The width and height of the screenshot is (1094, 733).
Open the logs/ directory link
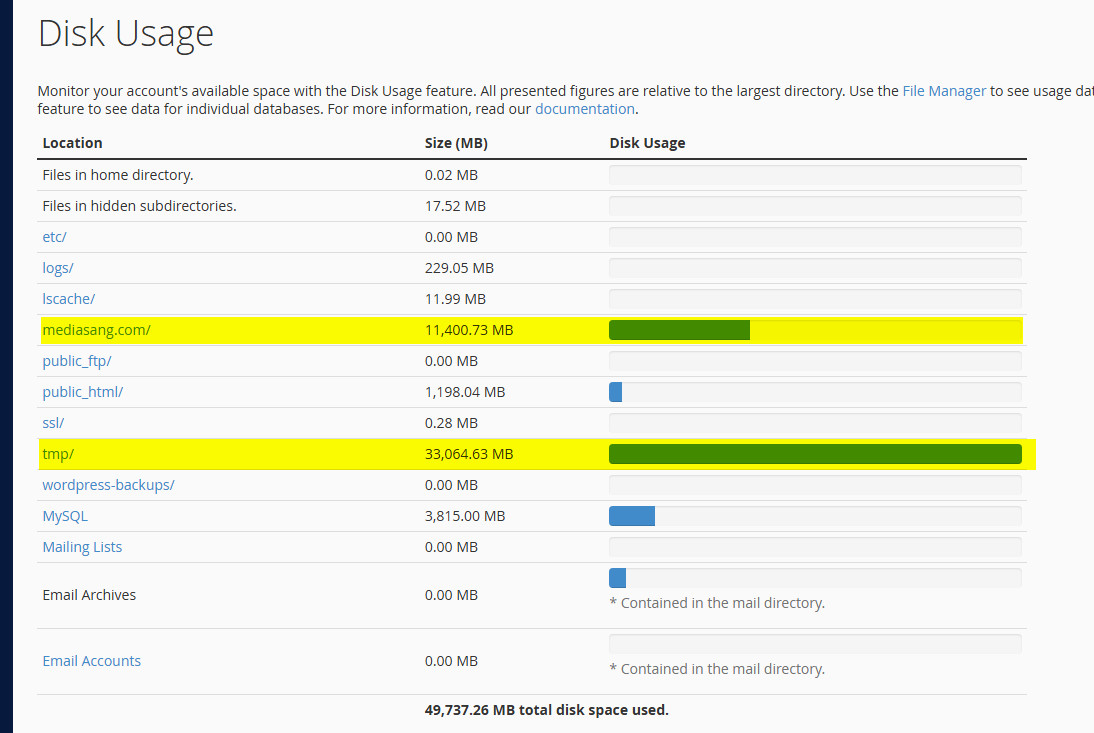58,268
